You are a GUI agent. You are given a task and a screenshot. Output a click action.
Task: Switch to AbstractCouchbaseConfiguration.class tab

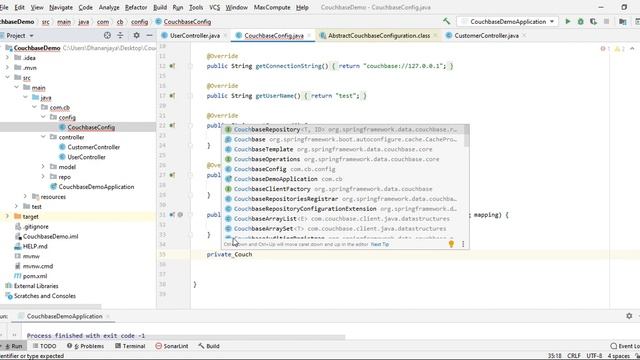378,36
